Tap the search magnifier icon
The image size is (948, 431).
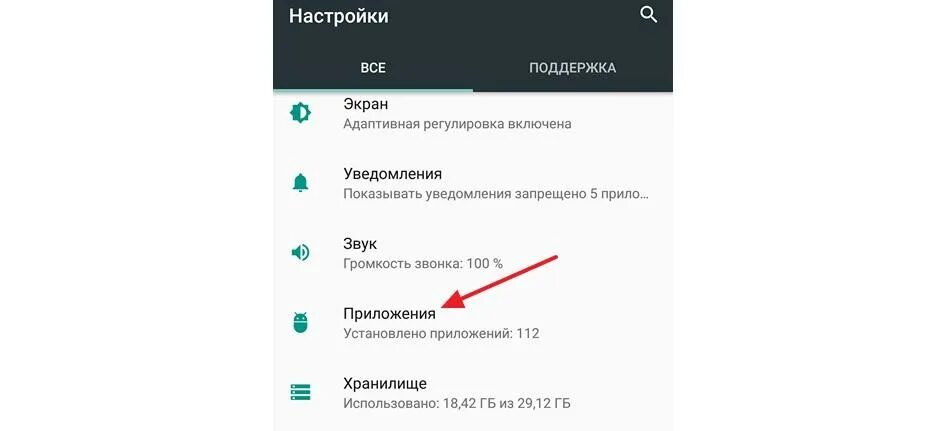tap(648, 15)
